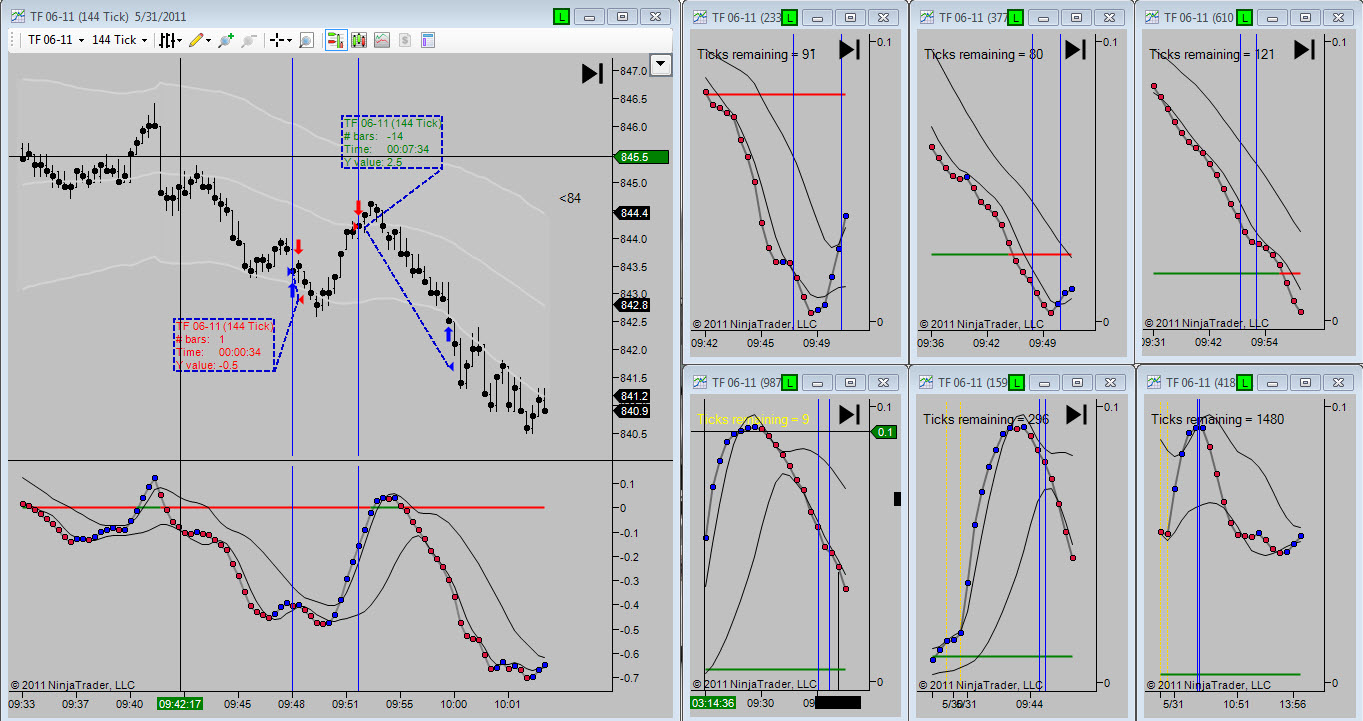Click the scroll-to-end arrow in 610 tick window
The image size is (1363, 721).
click(1303, 50)
